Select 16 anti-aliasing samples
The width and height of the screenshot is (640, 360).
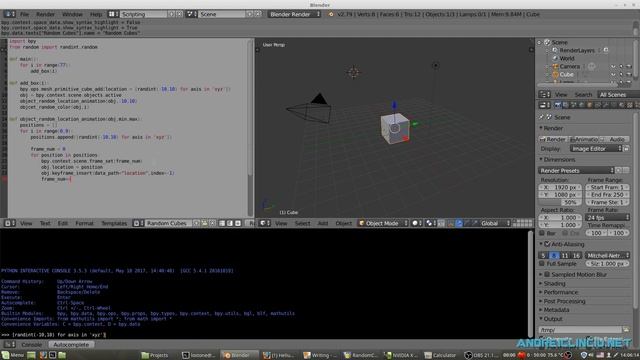point(576,256)
